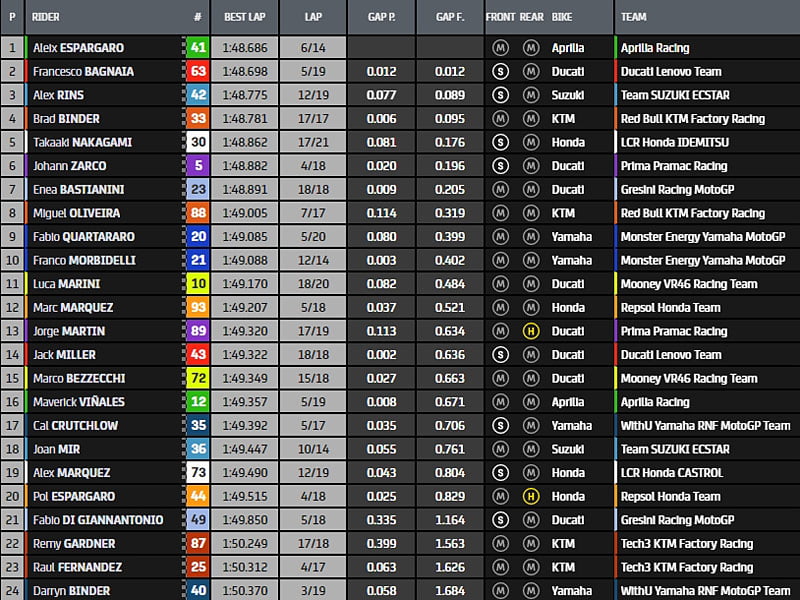The image size is (800, 600).
Task: Click Jack Miller's front soft tyre icon
Action: point(500,355)
